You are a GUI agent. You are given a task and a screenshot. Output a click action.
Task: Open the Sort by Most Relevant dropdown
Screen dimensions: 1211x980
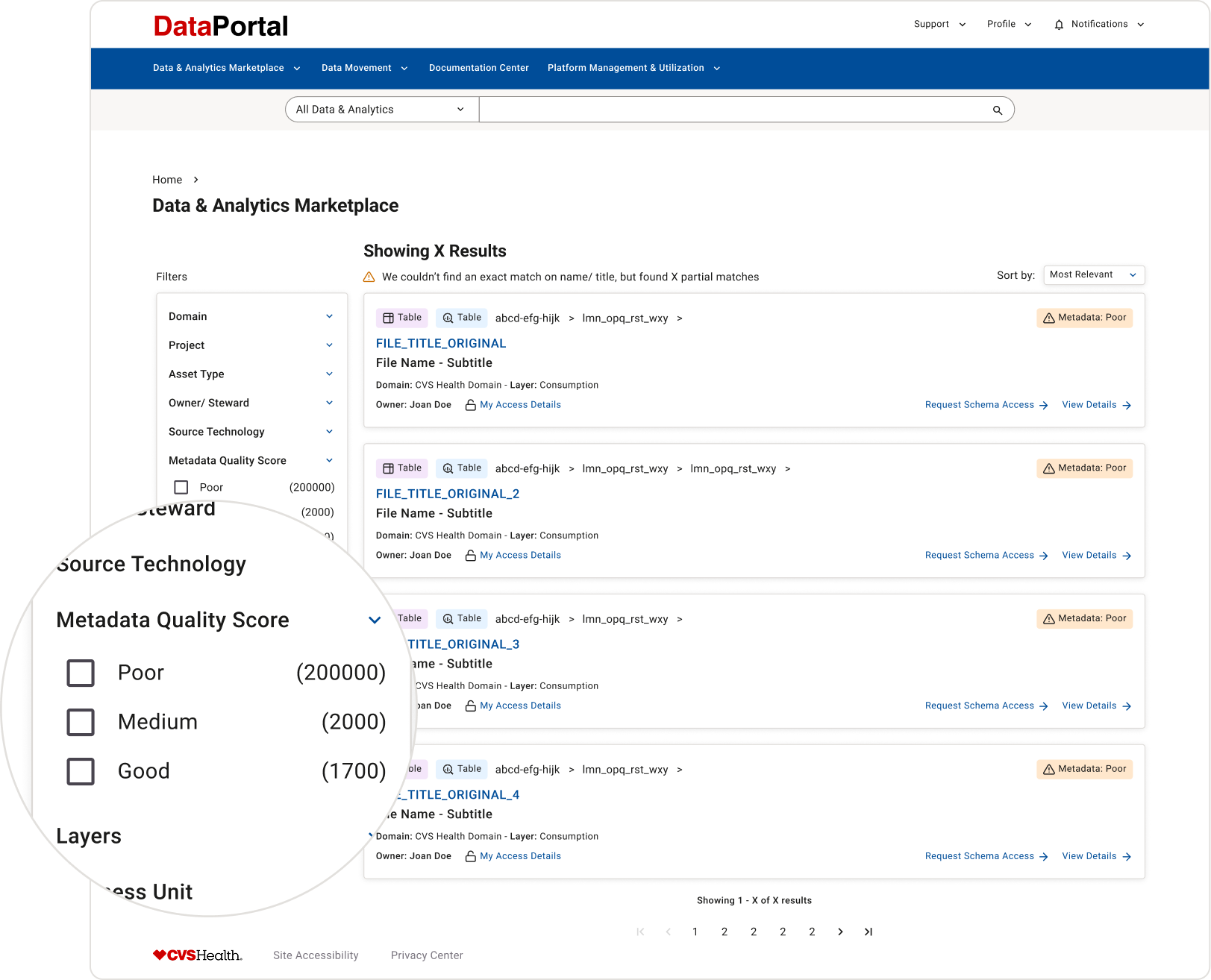(1093, 274)
